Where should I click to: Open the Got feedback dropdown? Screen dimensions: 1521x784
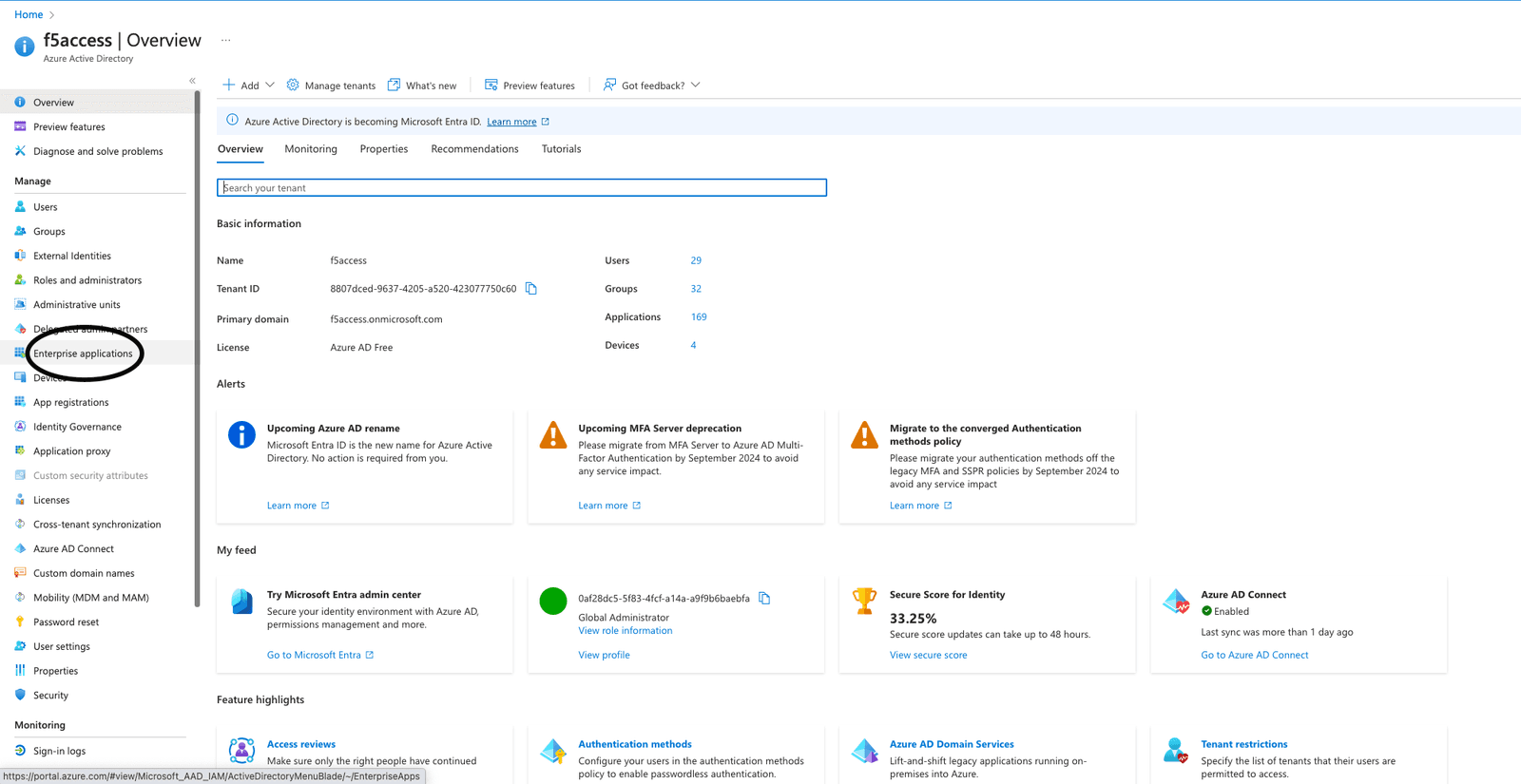(x=696, y=86)
